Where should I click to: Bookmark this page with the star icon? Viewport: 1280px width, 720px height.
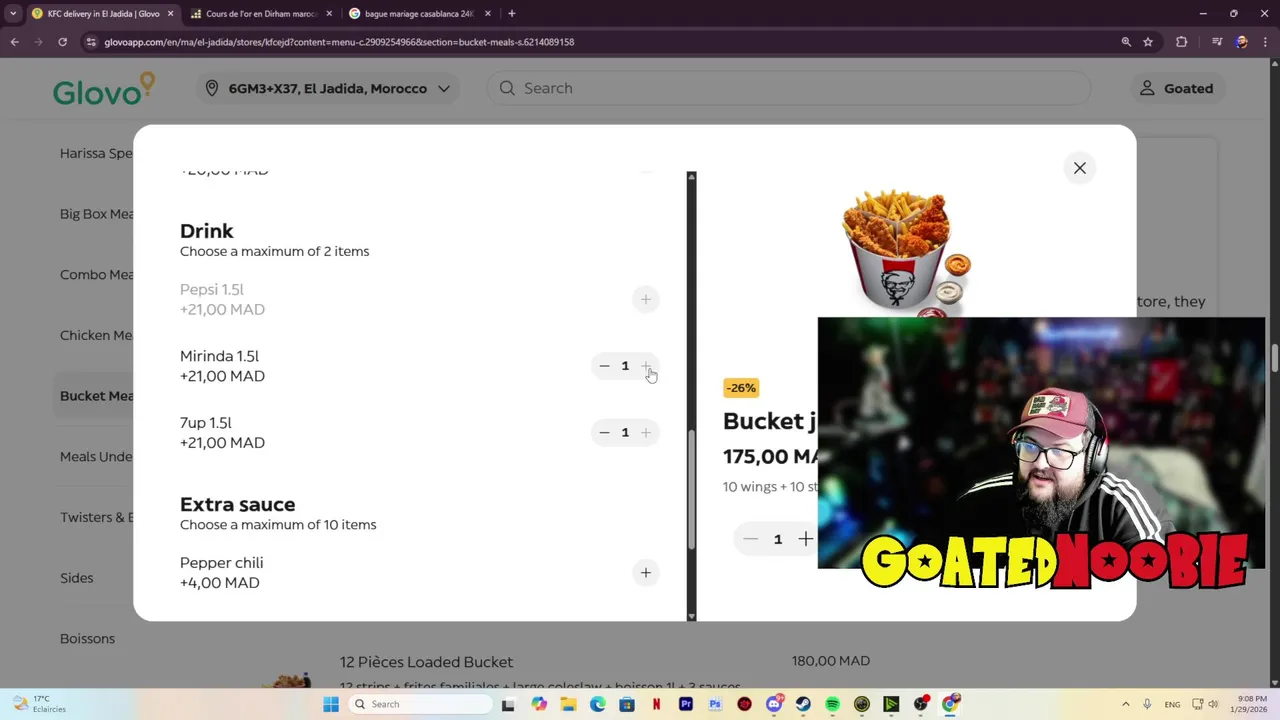1148,42
